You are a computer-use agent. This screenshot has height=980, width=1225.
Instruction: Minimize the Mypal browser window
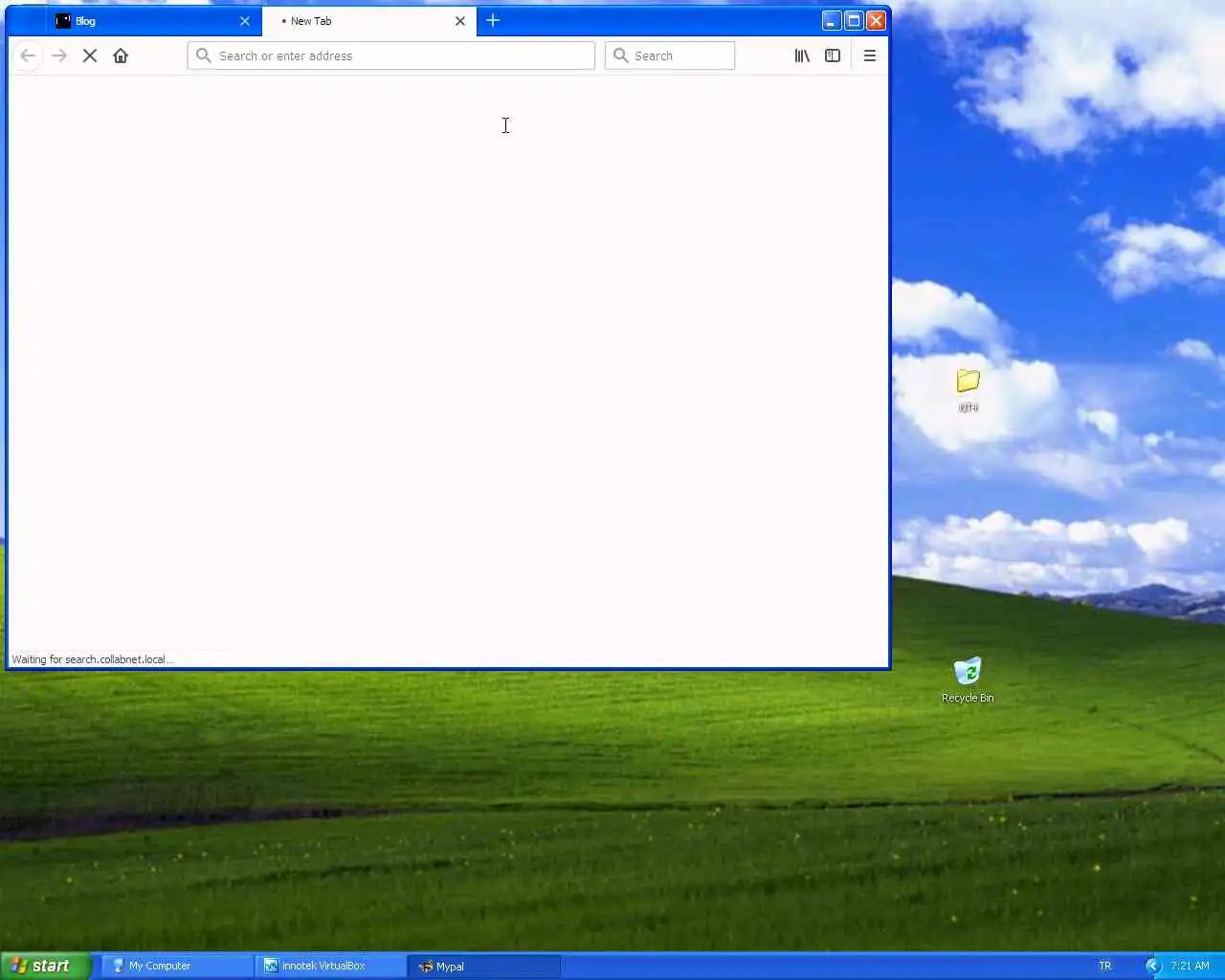832,20
